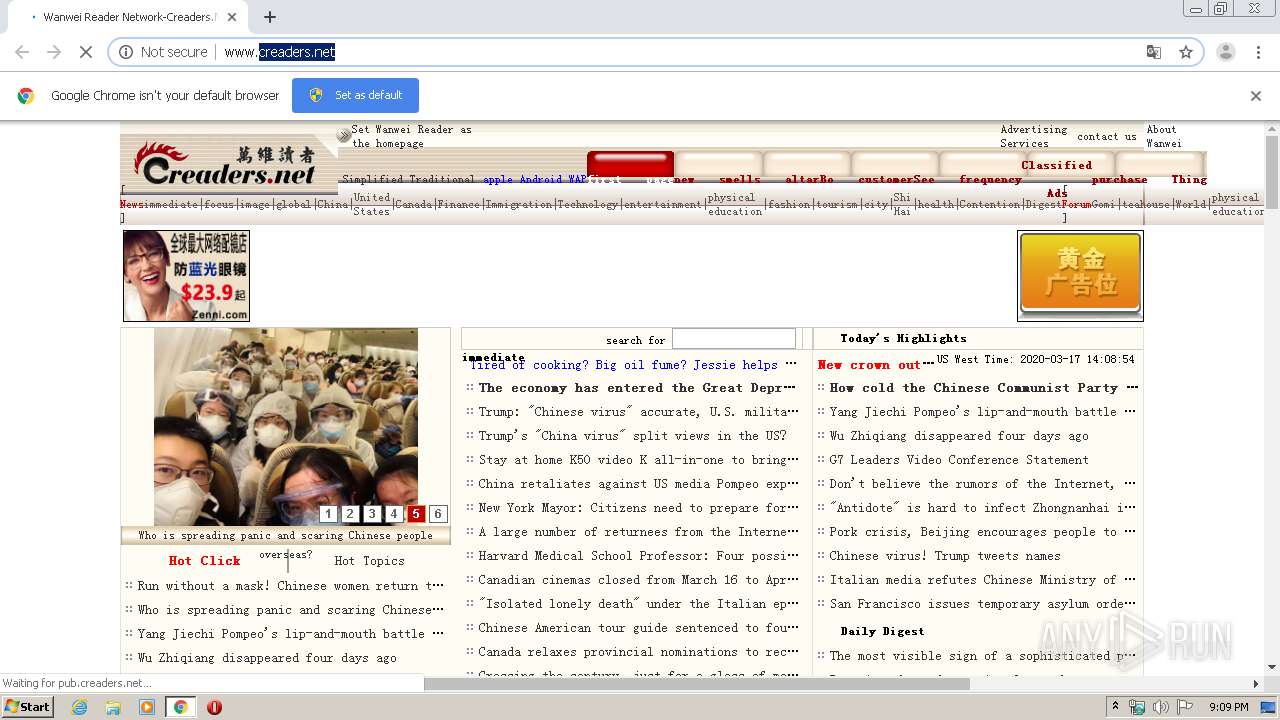
Task: Show hidden system tray icons
Action: click(1116, 707)
